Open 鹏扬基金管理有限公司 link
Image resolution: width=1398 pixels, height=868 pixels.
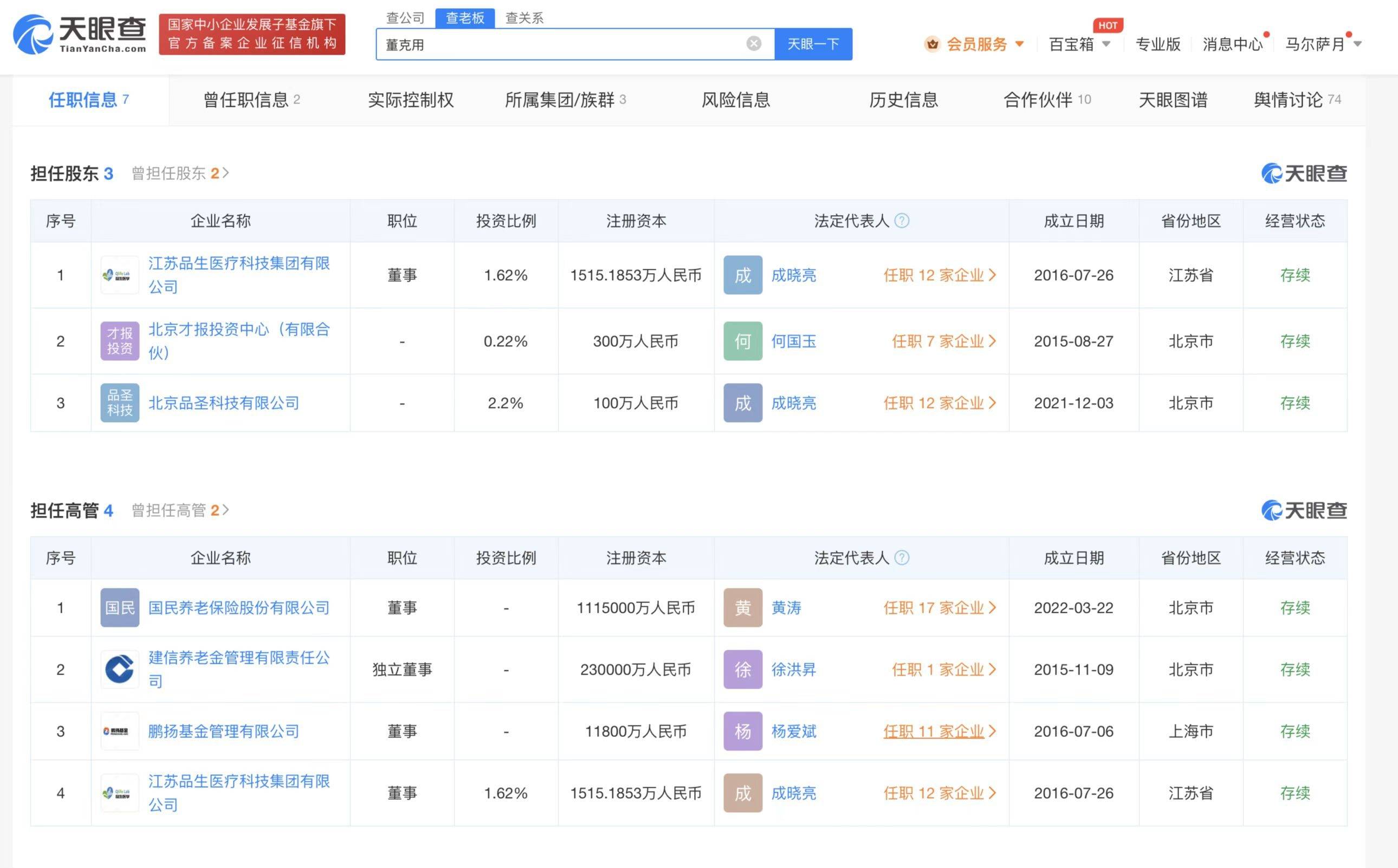click(224, 731)
